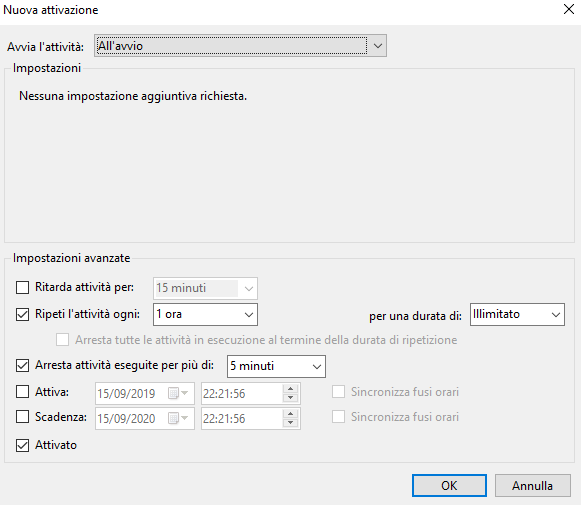The width and height of the screenshot is (581, 505).
Task: Open the Illimitato duration dropdown
Action: [x=517, y=315]
